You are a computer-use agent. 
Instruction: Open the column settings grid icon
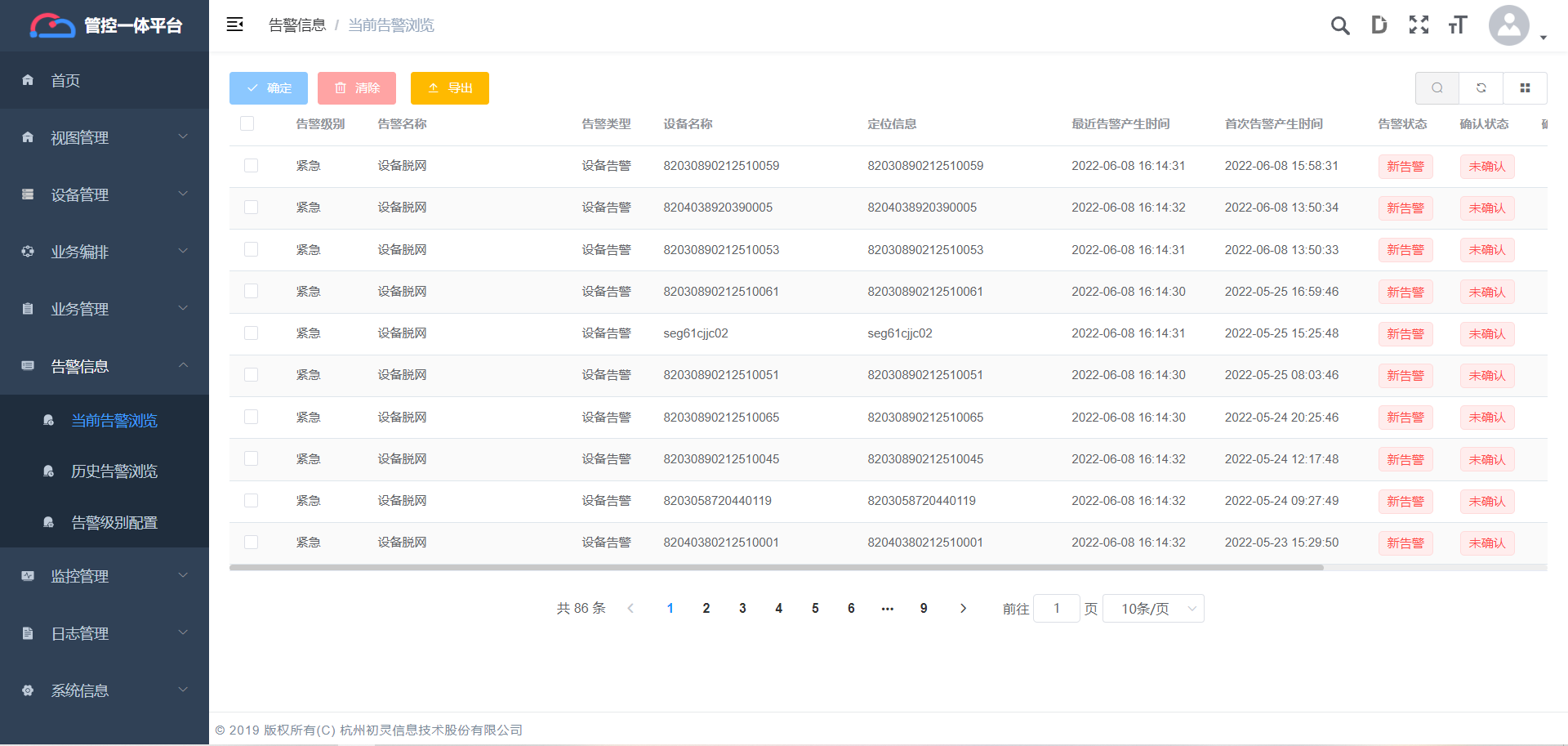[x=1525, y=87]
